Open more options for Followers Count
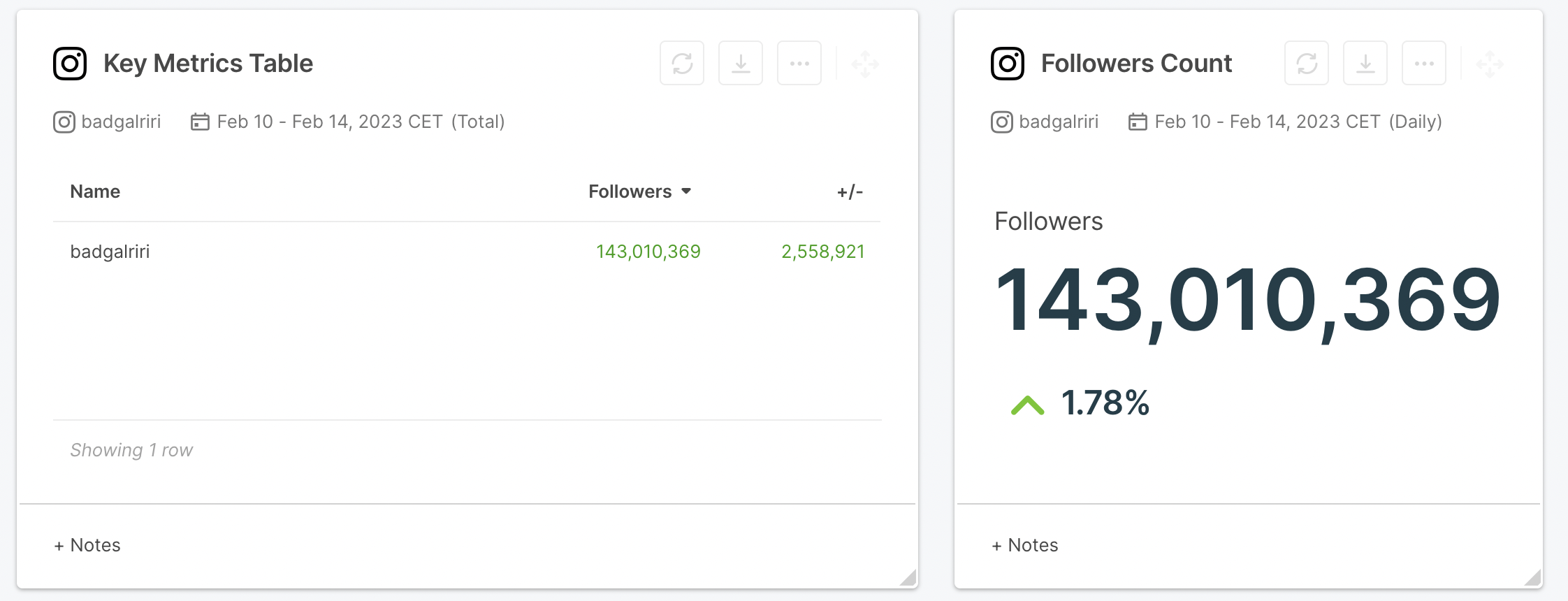Screen dimensions: 1568x601 (x=1424, y=64)
